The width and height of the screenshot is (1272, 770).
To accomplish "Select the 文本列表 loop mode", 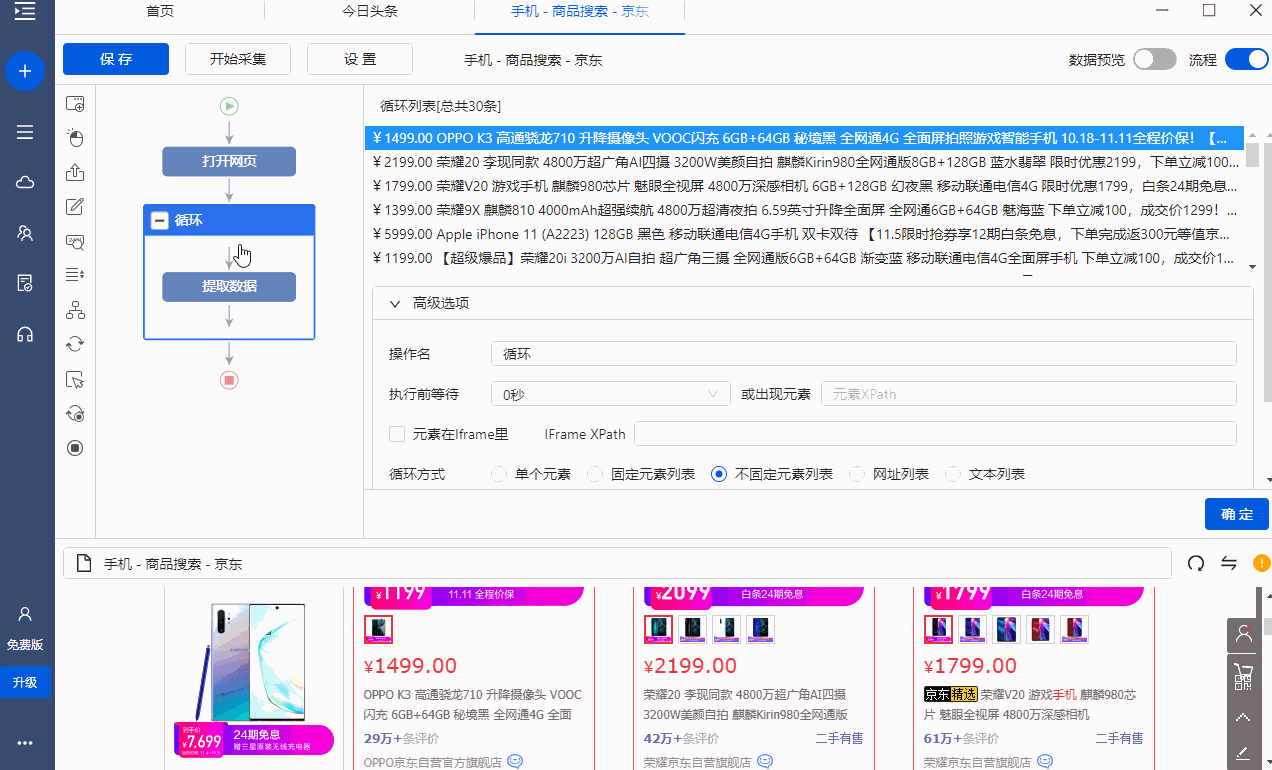I will click(953, 474).
